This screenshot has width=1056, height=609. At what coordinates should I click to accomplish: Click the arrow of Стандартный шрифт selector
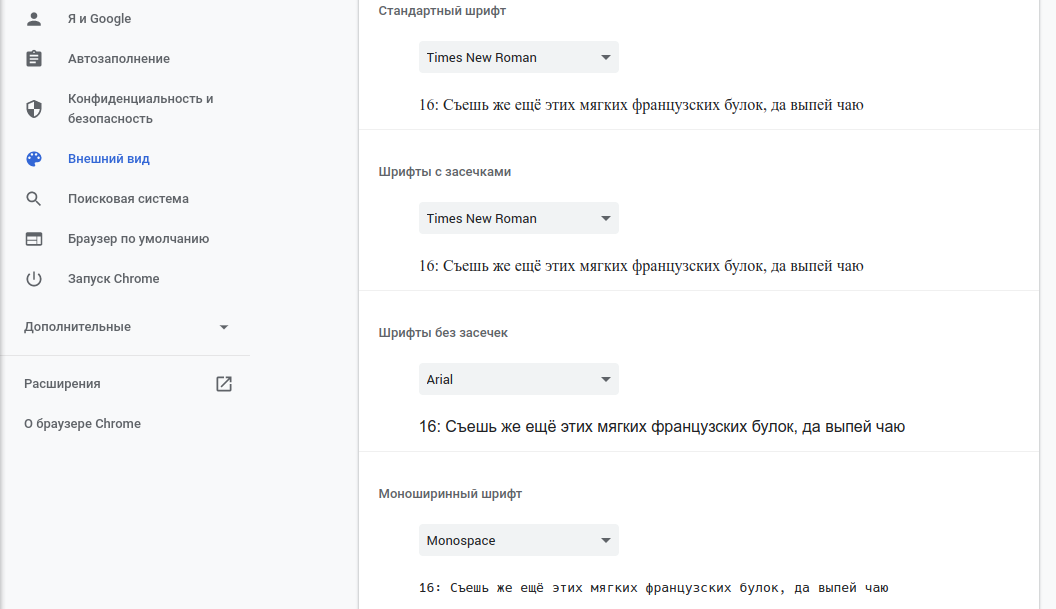point(605,57)
